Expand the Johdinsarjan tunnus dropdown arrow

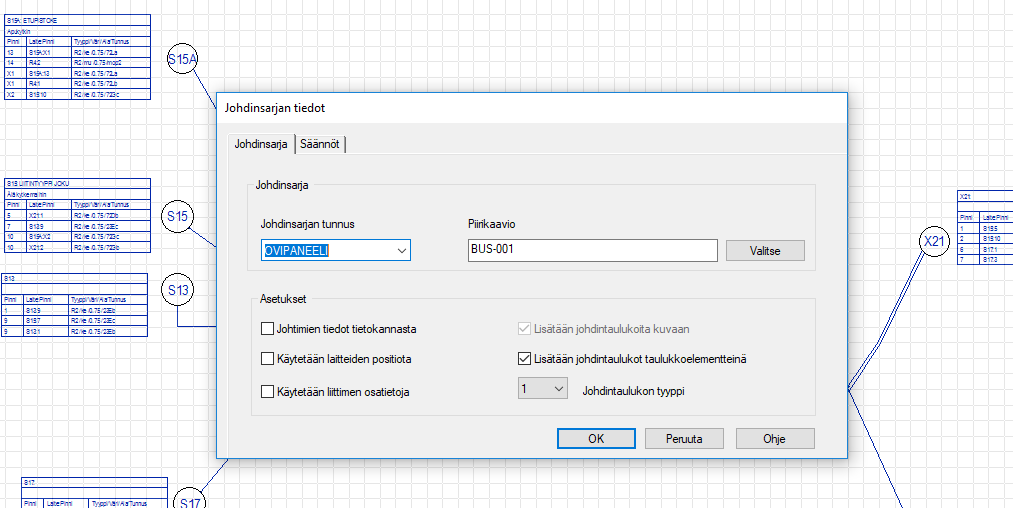tap(401, 251)
